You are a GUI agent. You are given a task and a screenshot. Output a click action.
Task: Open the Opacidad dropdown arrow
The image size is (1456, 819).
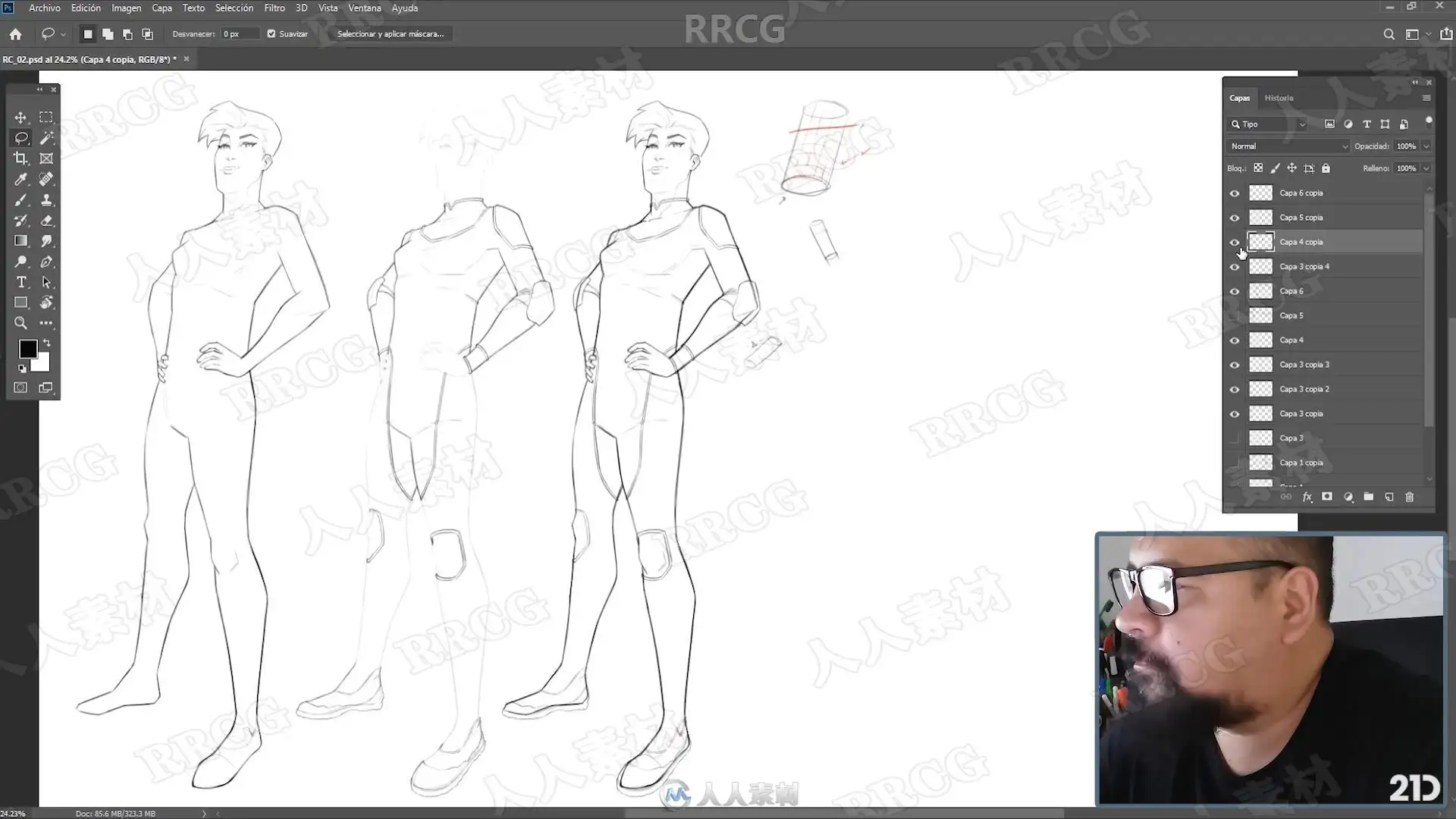pyautogui.click(x=1426, y=146)
